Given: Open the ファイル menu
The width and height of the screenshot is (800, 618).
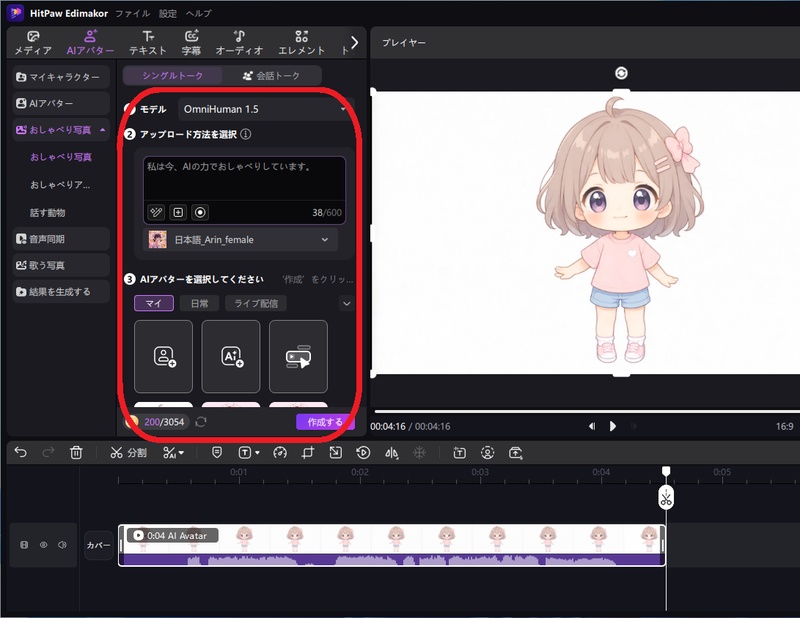Looking at the screenshot, I should (133, 13).
